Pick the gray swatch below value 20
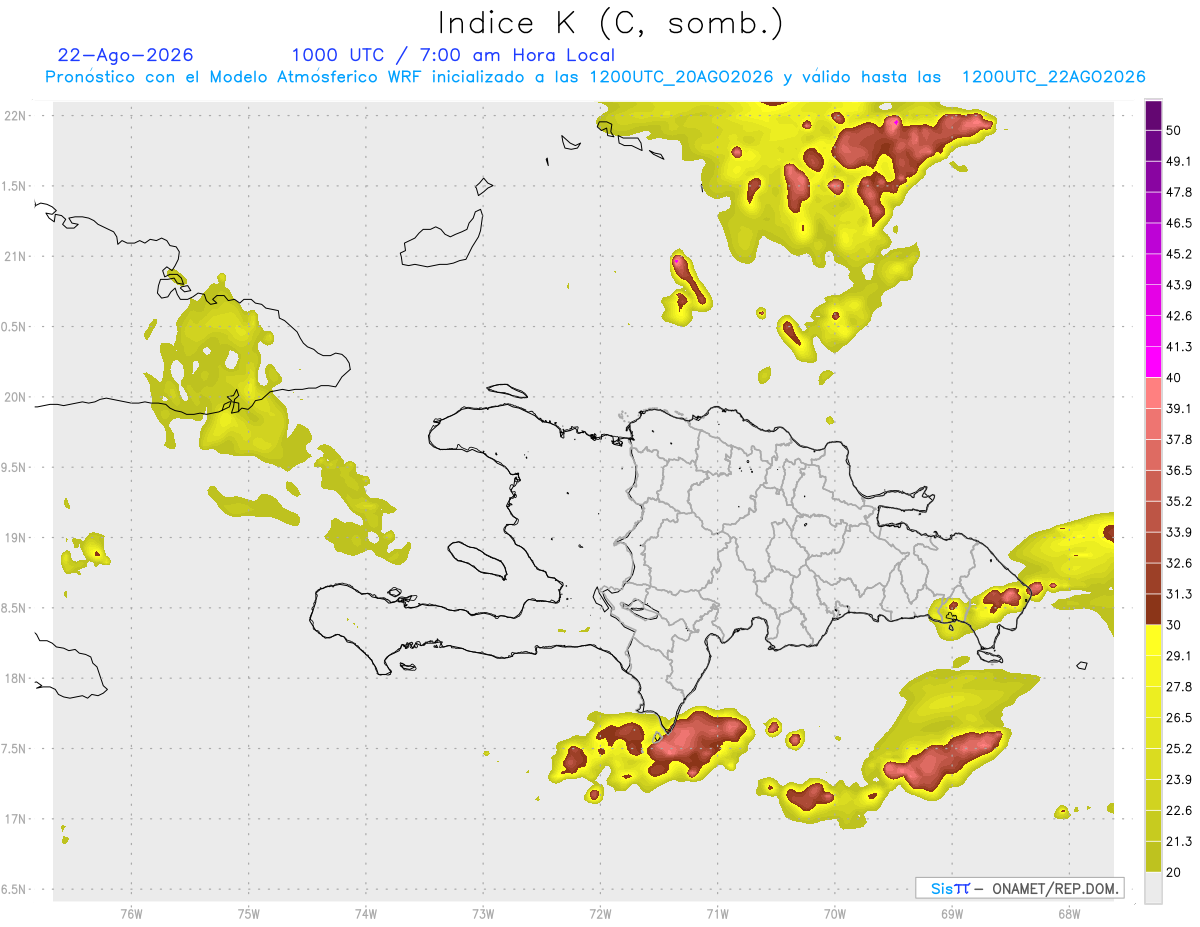Screen dimensions: 1200x927 pos(1153,888)
